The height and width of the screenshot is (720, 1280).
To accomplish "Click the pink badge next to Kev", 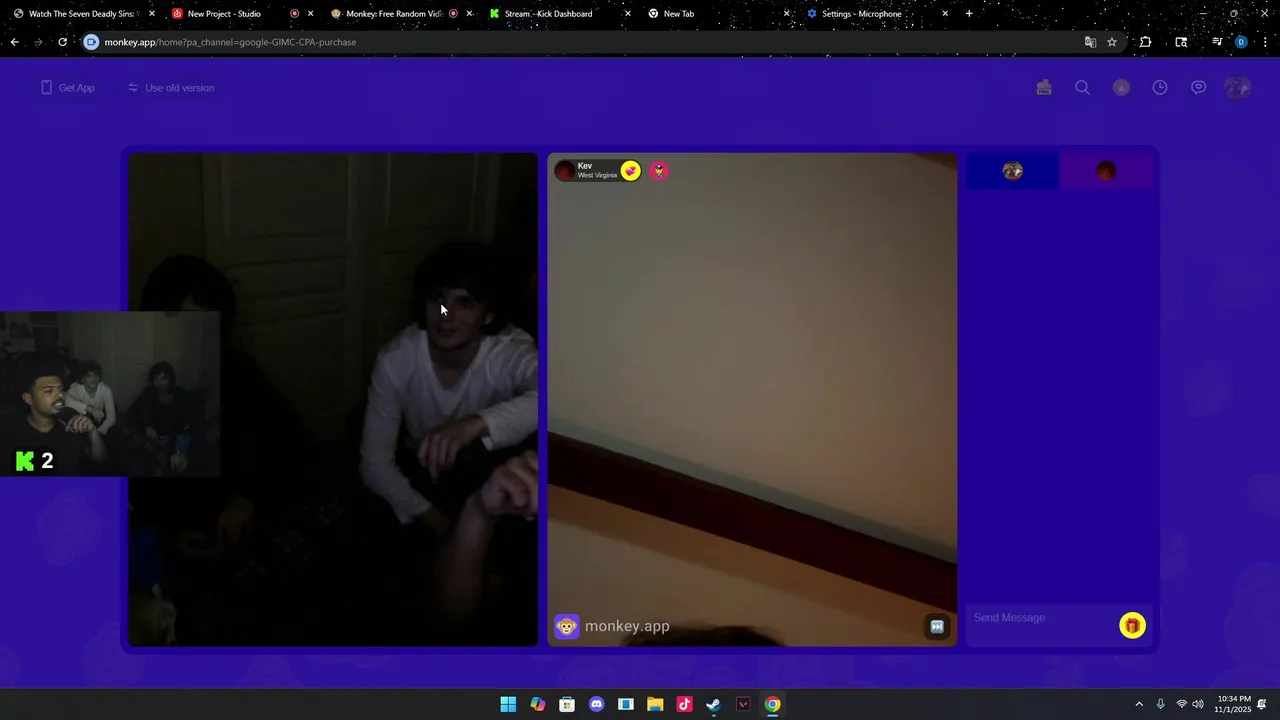I will pyautogui.click(x=658, y=171).
